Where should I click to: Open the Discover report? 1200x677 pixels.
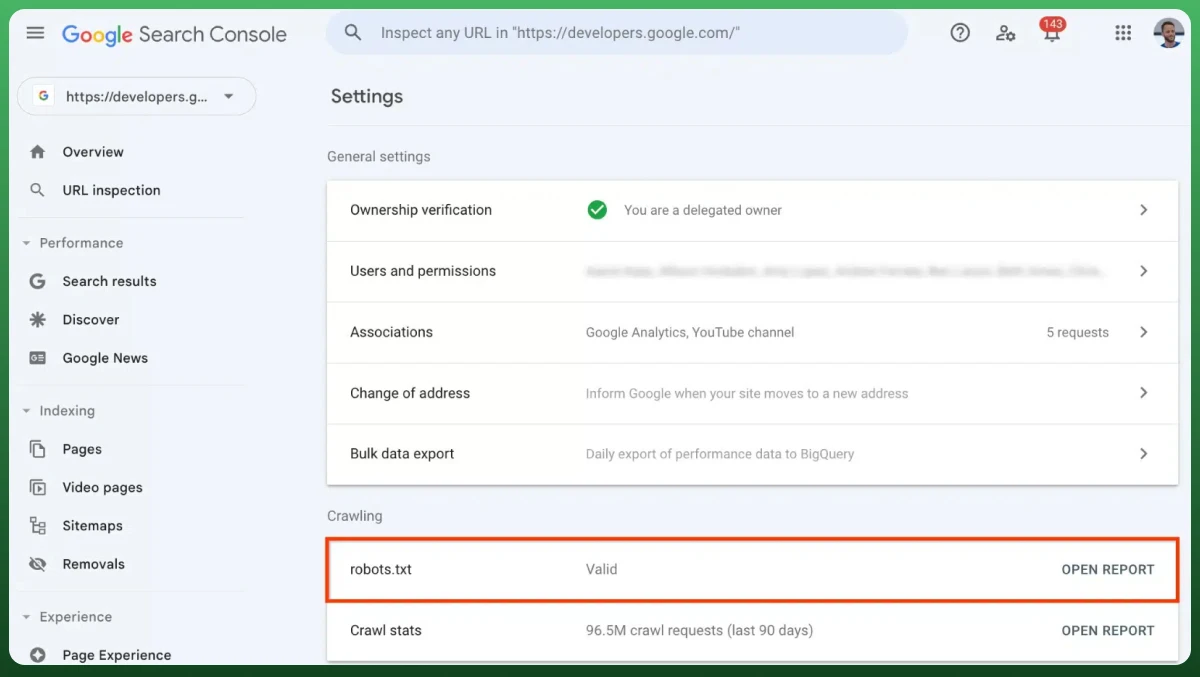click(91, 320)
